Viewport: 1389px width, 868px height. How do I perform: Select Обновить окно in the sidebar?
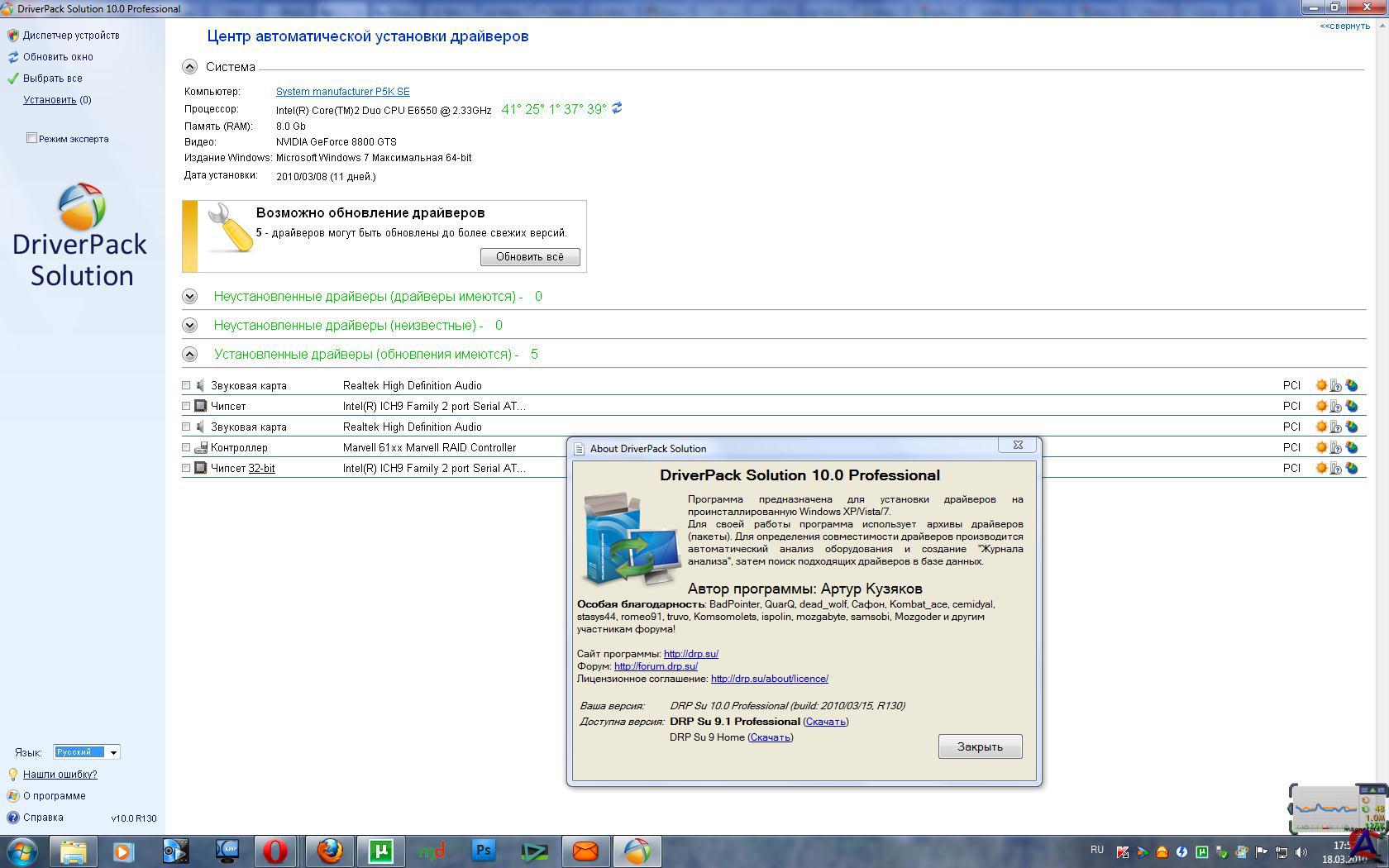[58, 57]
